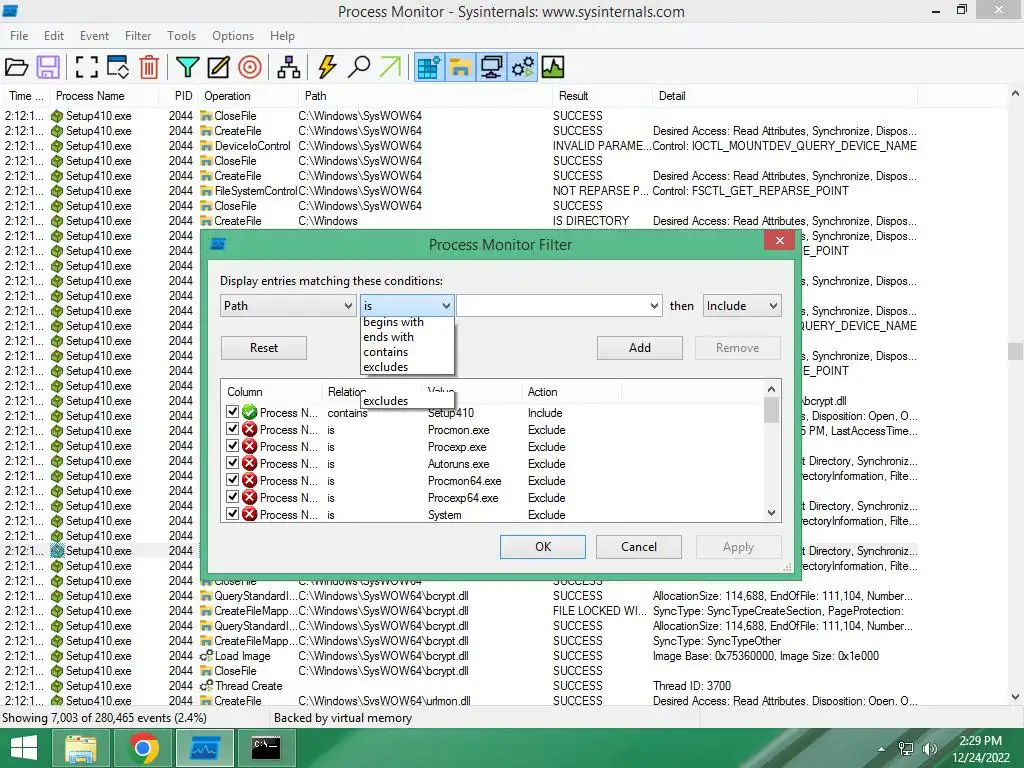
Task: Open Filter via the funnel icon
Action: point(187,67)
